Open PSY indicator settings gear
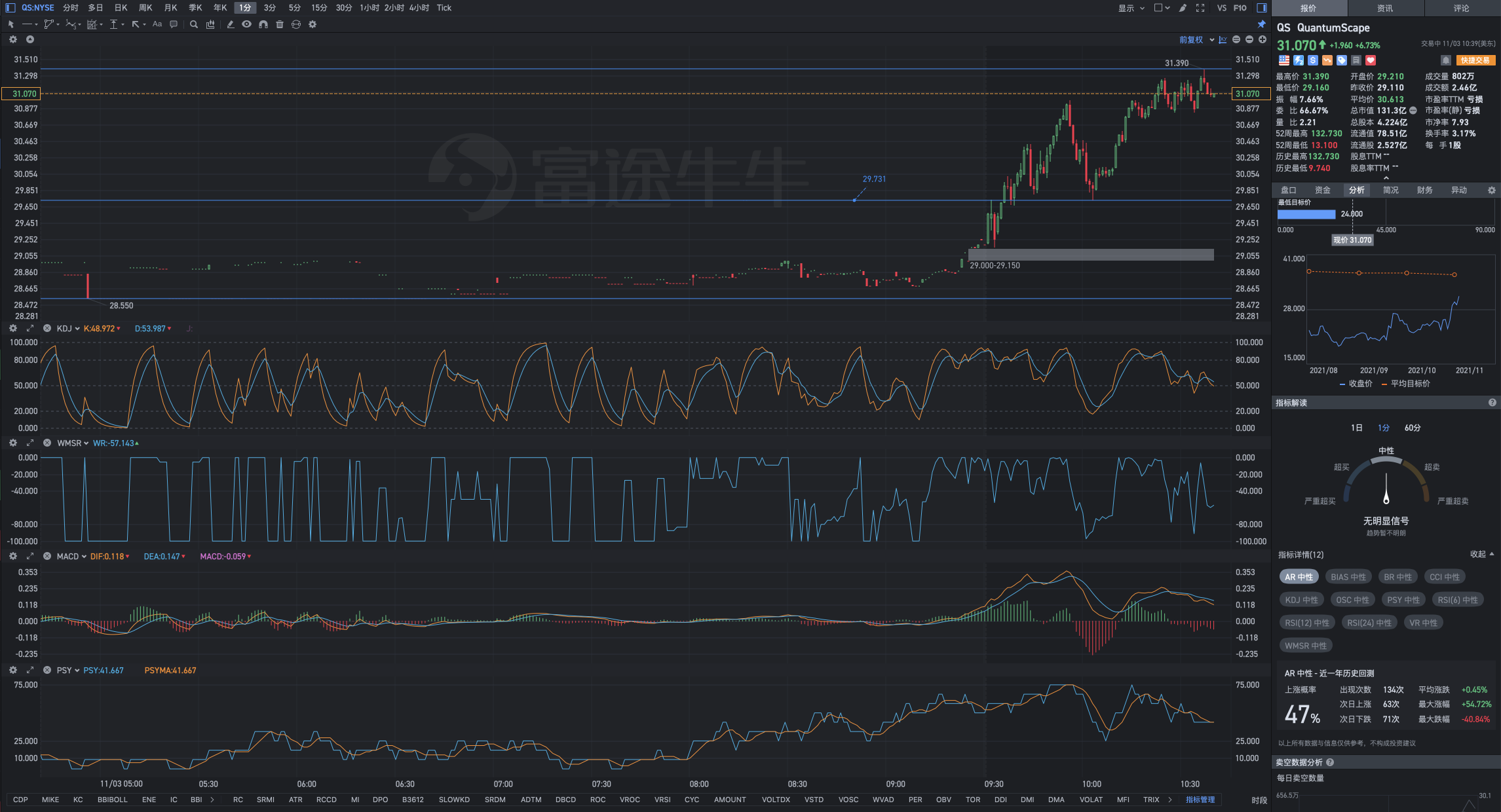 tap(13, 670)
